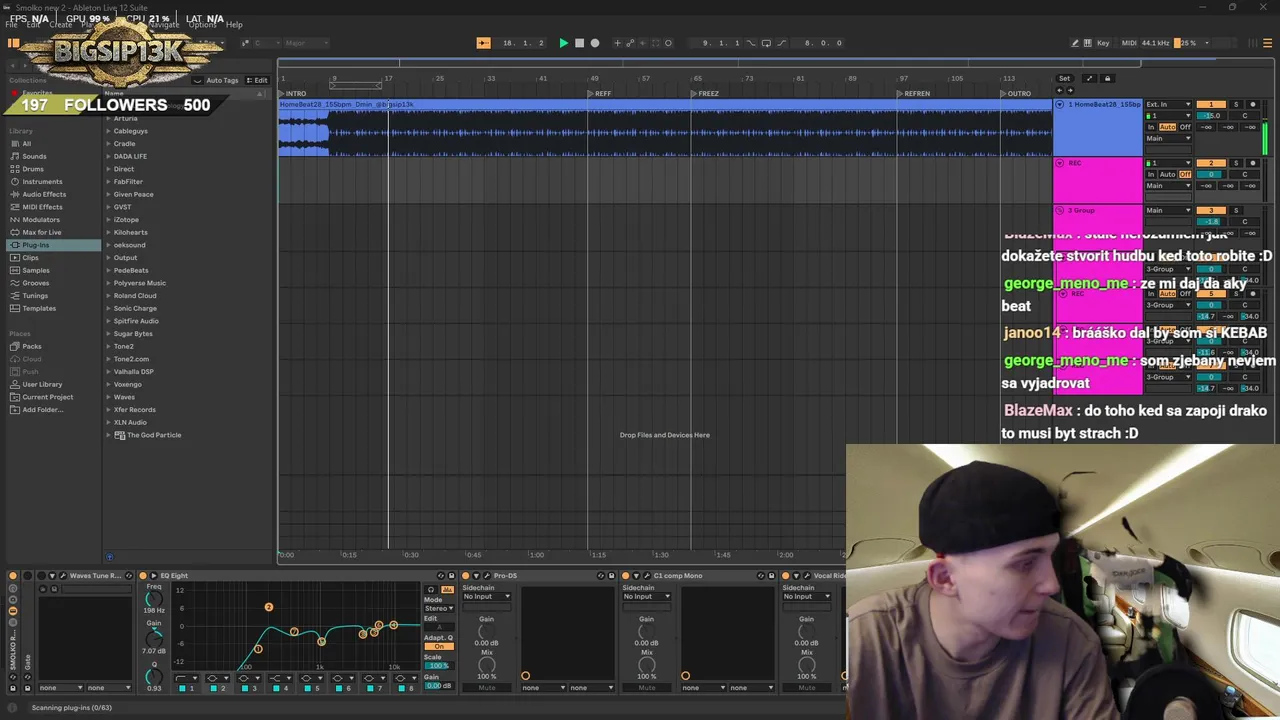Start playback with the green Play button
This screenshot has width=1280, height=720.
click(x=564, y=43)
